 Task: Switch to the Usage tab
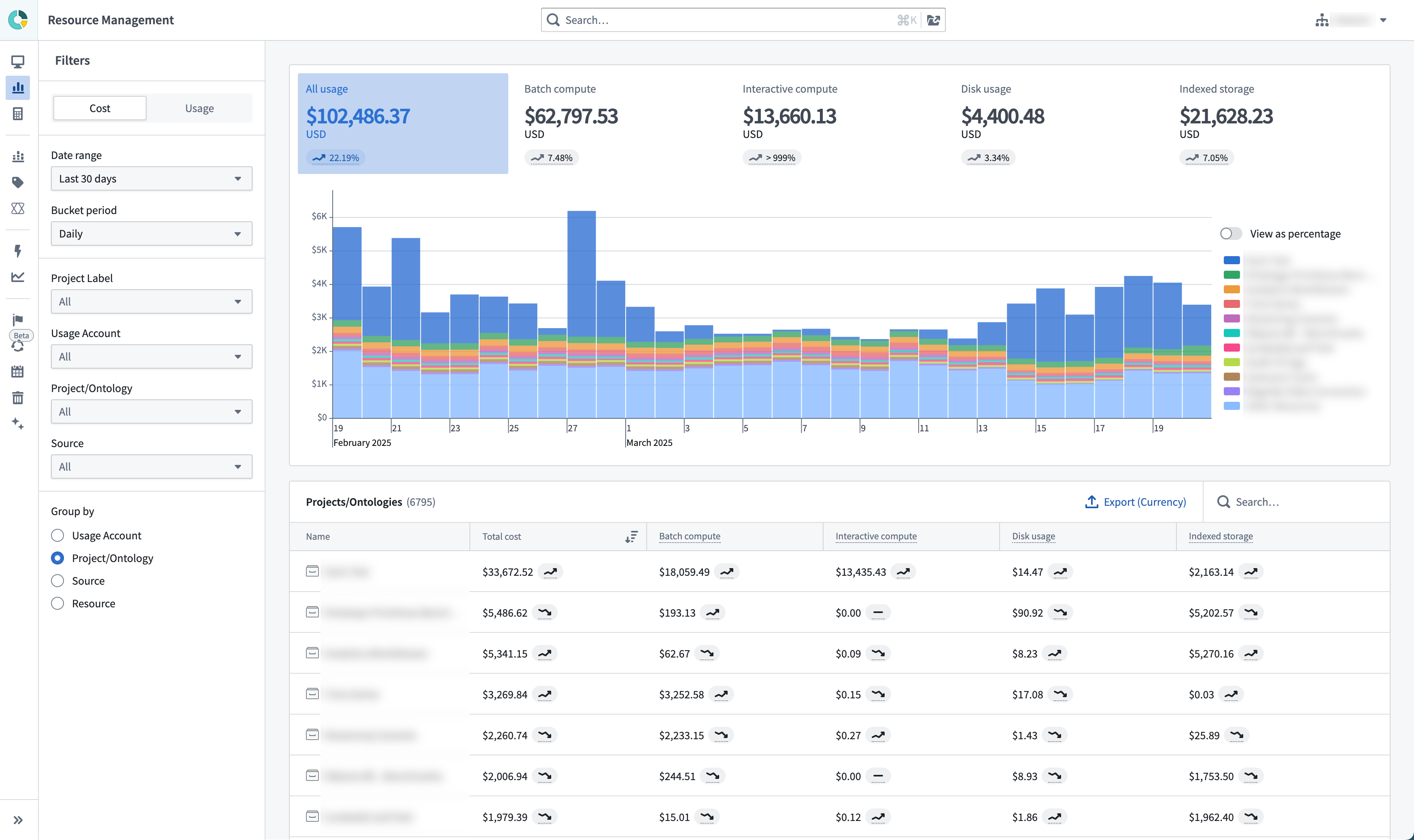tap(199, 108)
